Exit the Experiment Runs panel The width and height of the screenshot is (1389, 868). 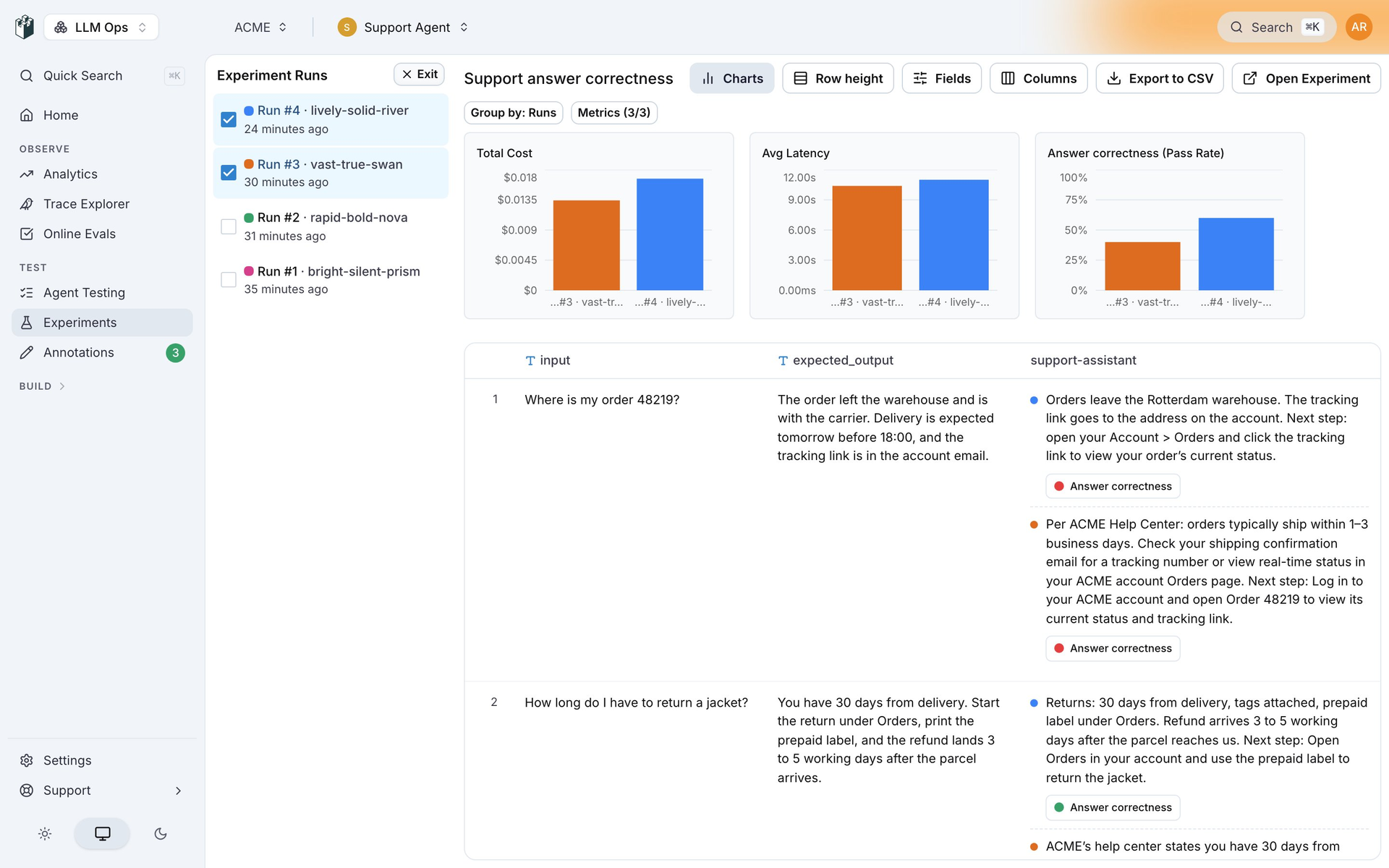(419, 75)
